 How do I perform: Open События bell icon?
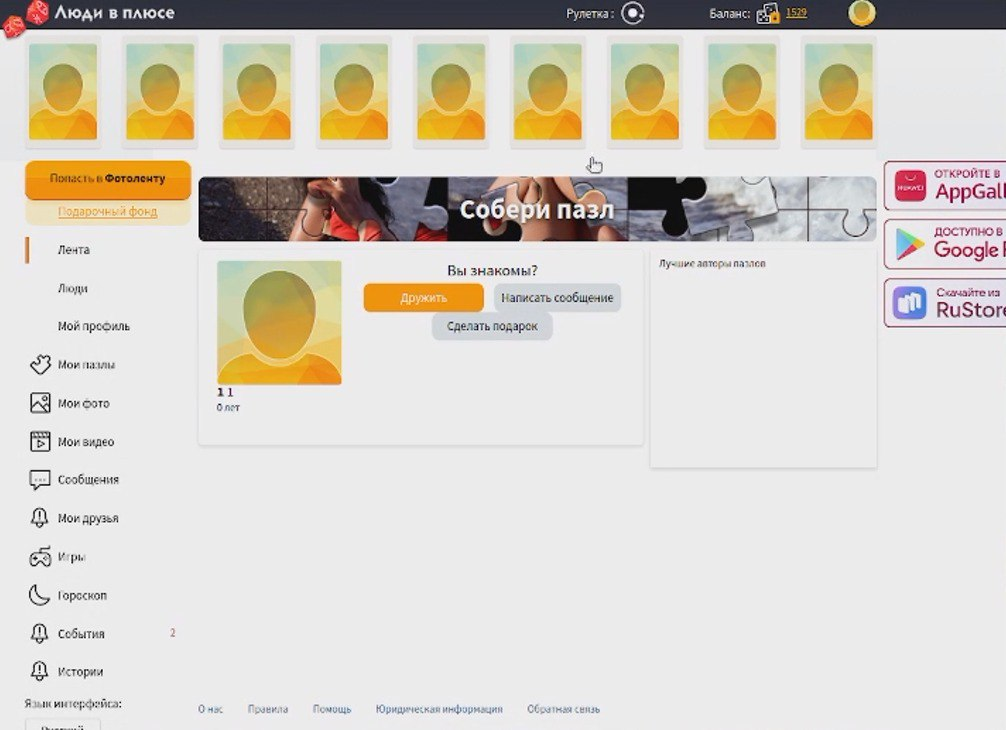(40, 633)
